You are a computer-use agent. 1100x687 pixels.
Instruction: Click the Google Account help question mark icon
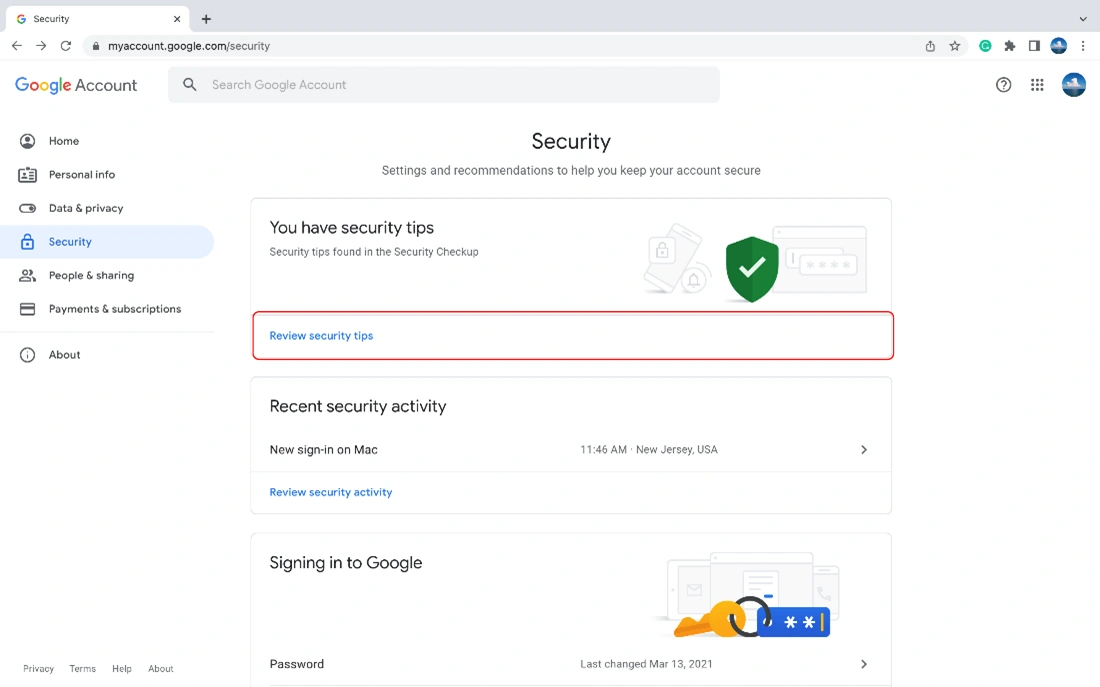[1003, 85]
